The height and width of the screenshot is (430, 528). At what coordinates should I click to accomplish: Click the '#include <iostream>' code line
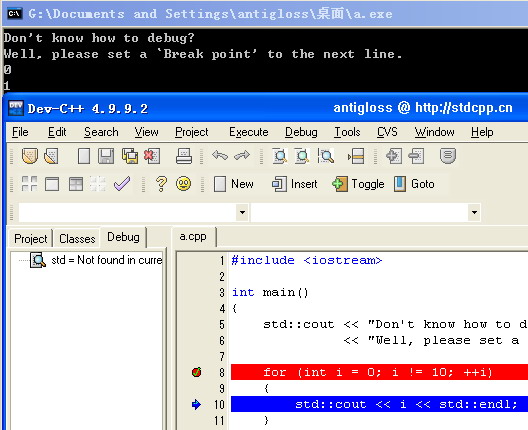click(x=307, y=260)
